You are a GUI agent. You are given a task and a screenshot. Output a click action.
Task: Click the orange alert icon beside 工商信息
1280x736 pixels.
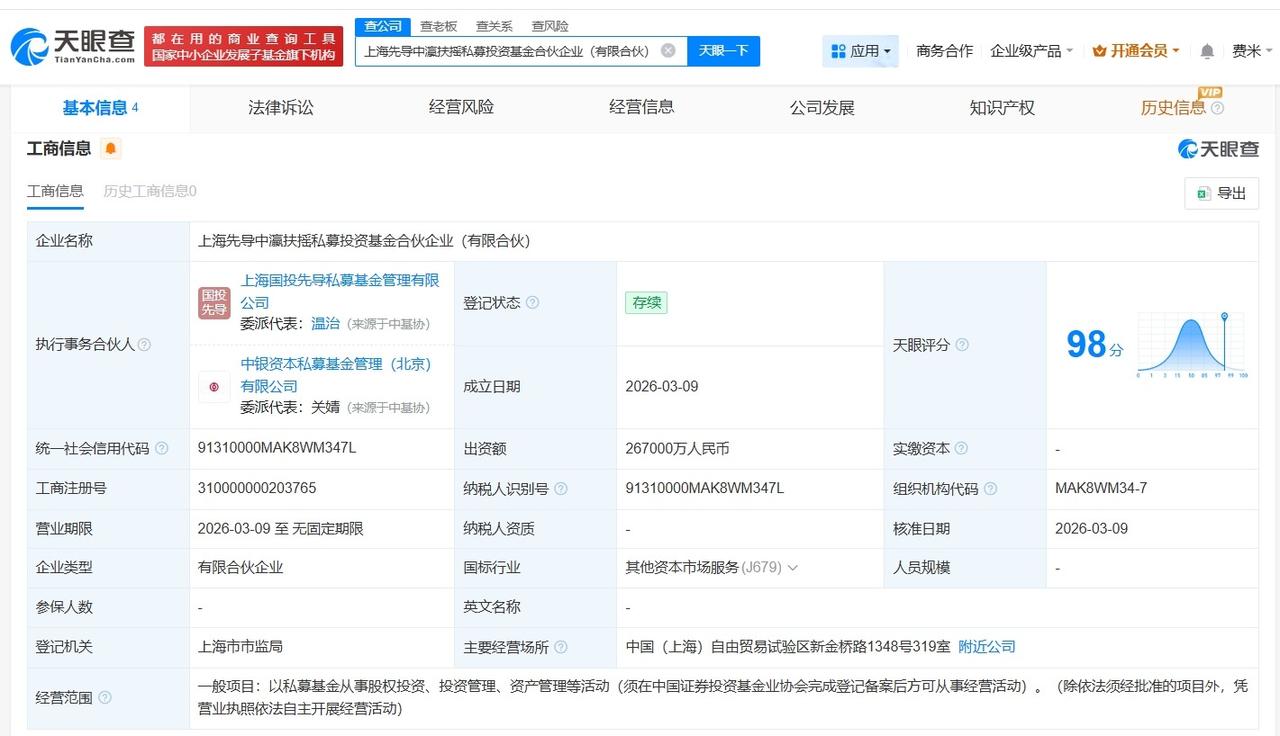point(111,148)
